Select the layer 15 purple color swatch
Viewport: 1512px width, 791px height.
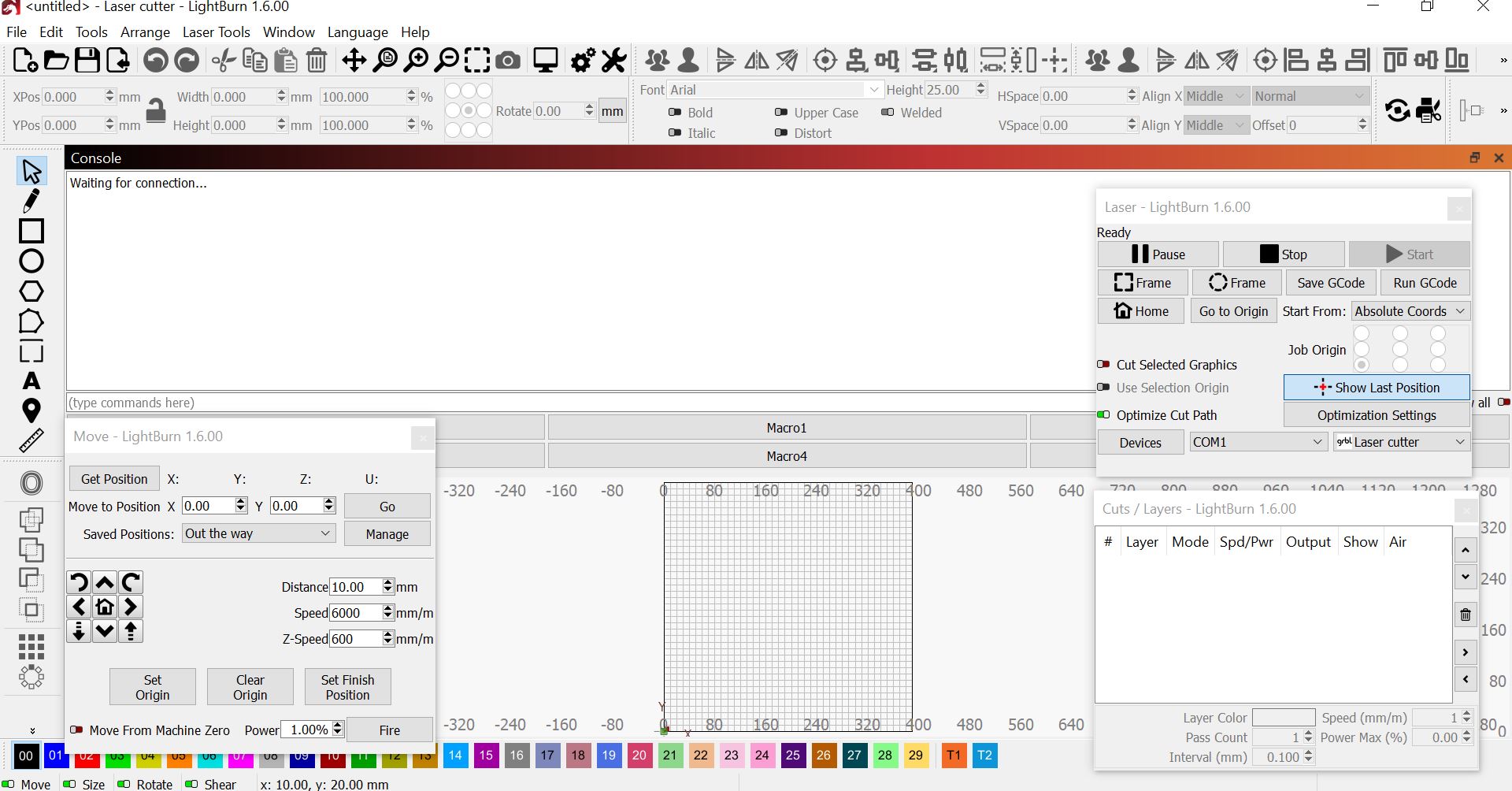click(486, 756)
